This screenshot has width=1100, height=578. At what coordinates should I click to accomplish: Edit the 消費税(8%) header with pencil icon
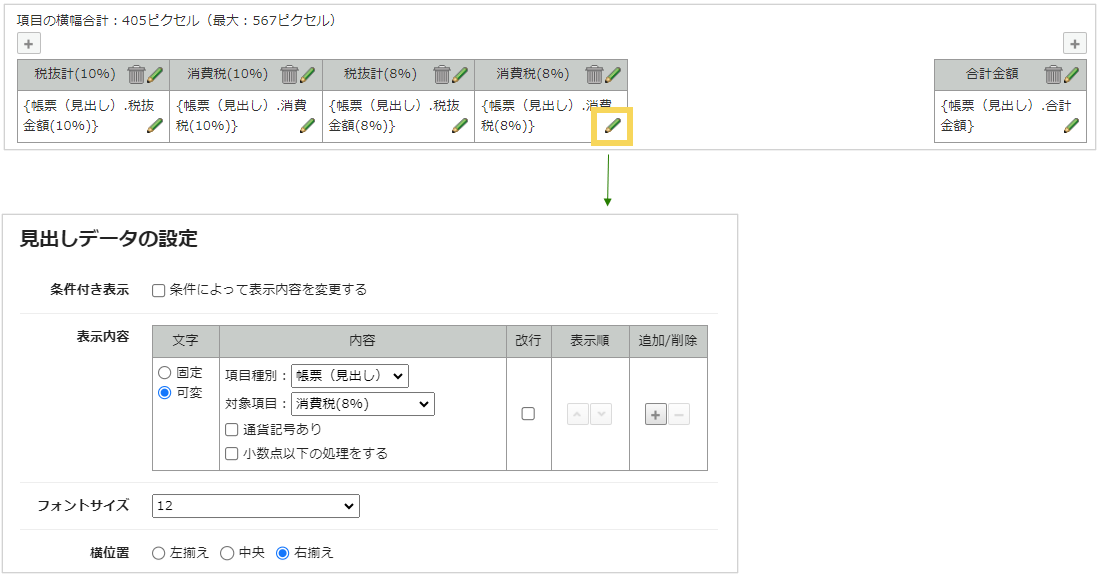tap(613, 75)
